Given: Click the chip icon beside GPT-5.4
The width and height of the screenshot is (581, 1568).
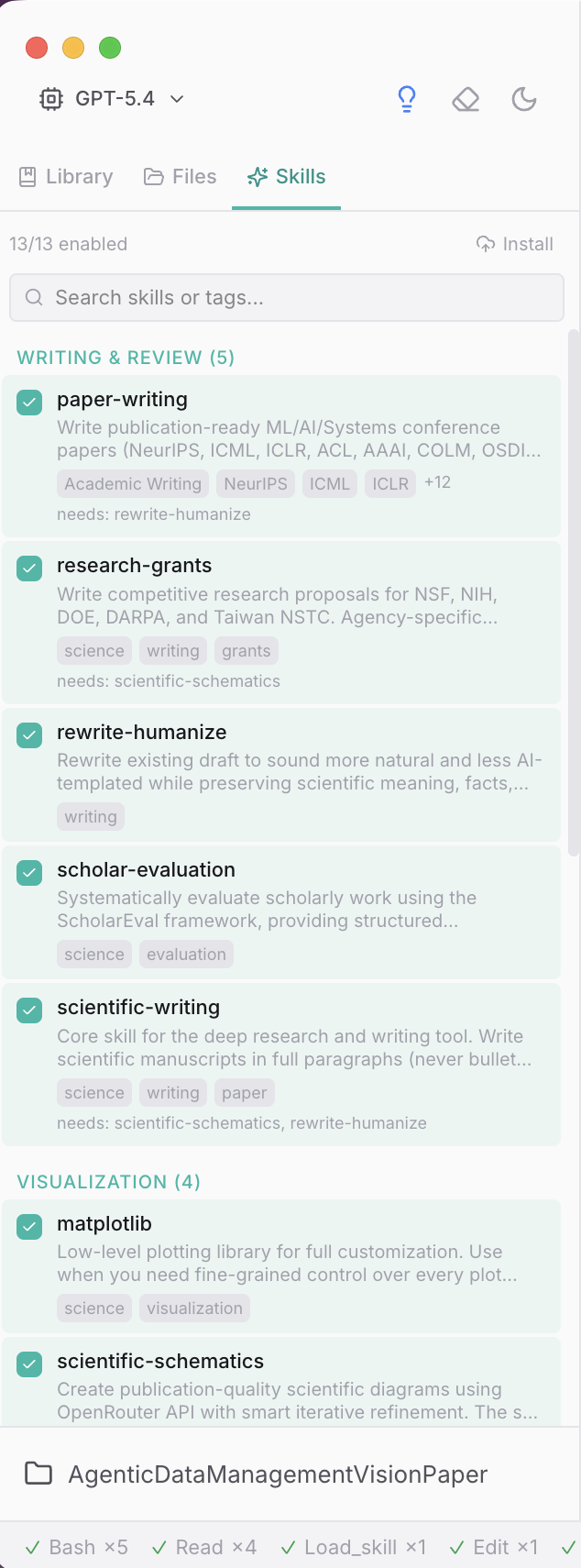Looking at the screenshot, I should point(51,99).
